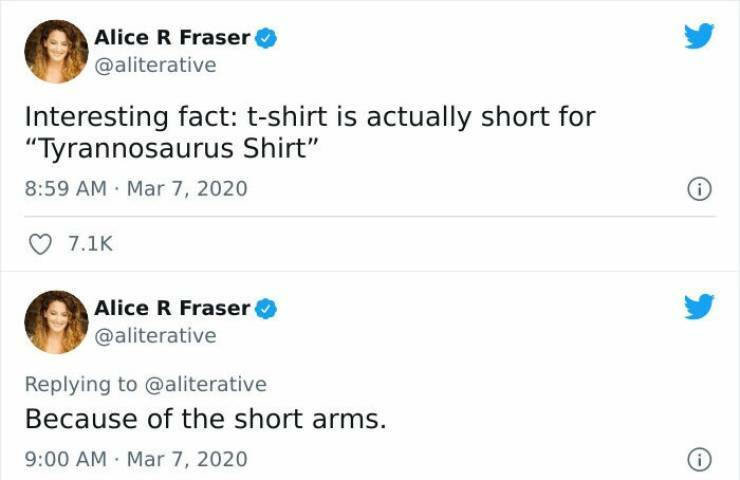Click the 'Because of the short arms.' reply text
This screenshot has height=480, width=740.
click(x=205, y=418)
